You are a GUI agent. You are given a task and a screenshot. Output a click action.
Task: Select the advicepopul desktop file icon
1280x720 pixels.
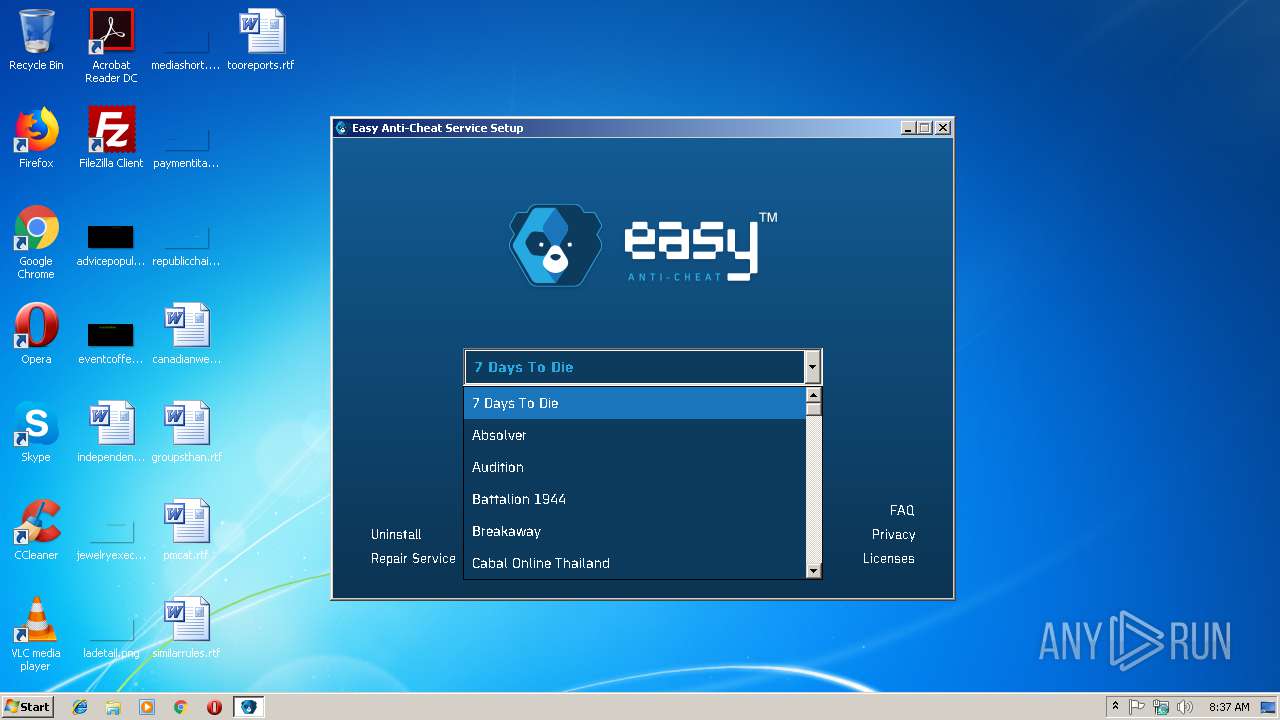[111, 246]
